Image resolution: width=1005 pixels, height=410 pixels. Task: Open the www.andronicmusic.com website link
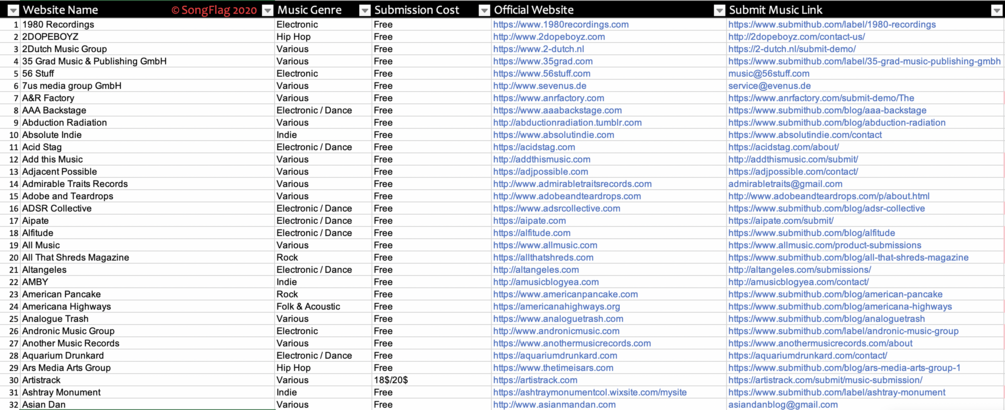[556, 331]
